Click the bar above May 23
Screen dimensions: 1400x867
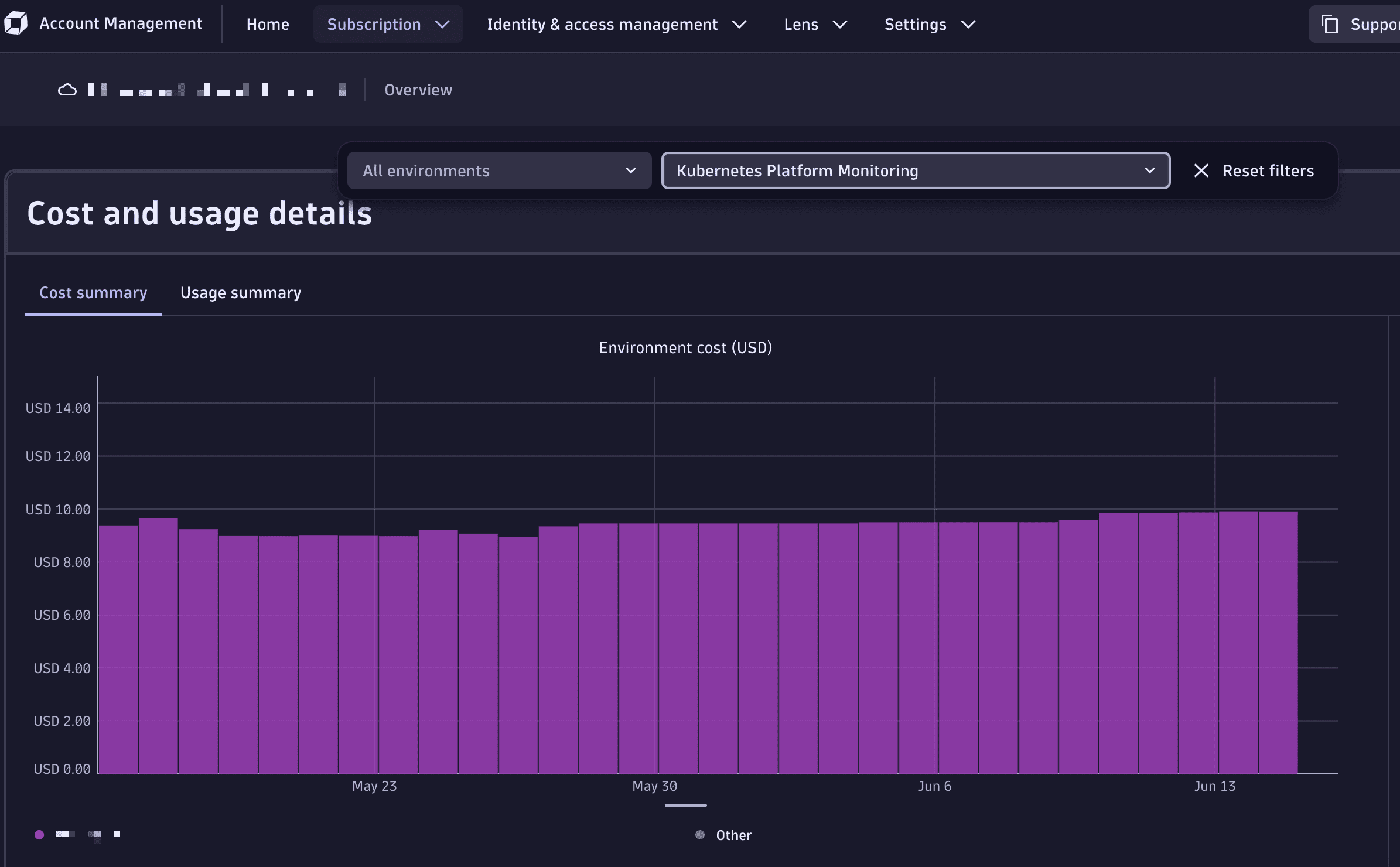pyautogui.click(x=358, y=654)
